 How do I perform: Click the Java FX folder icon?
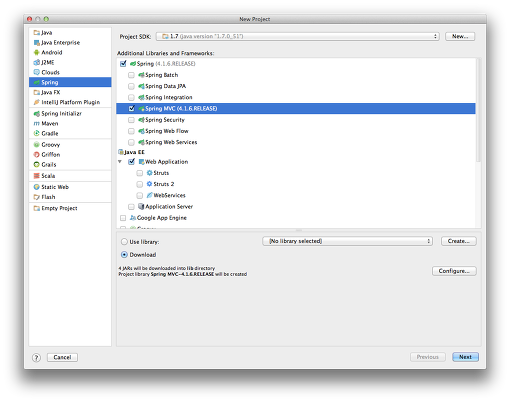click(37, 92)
